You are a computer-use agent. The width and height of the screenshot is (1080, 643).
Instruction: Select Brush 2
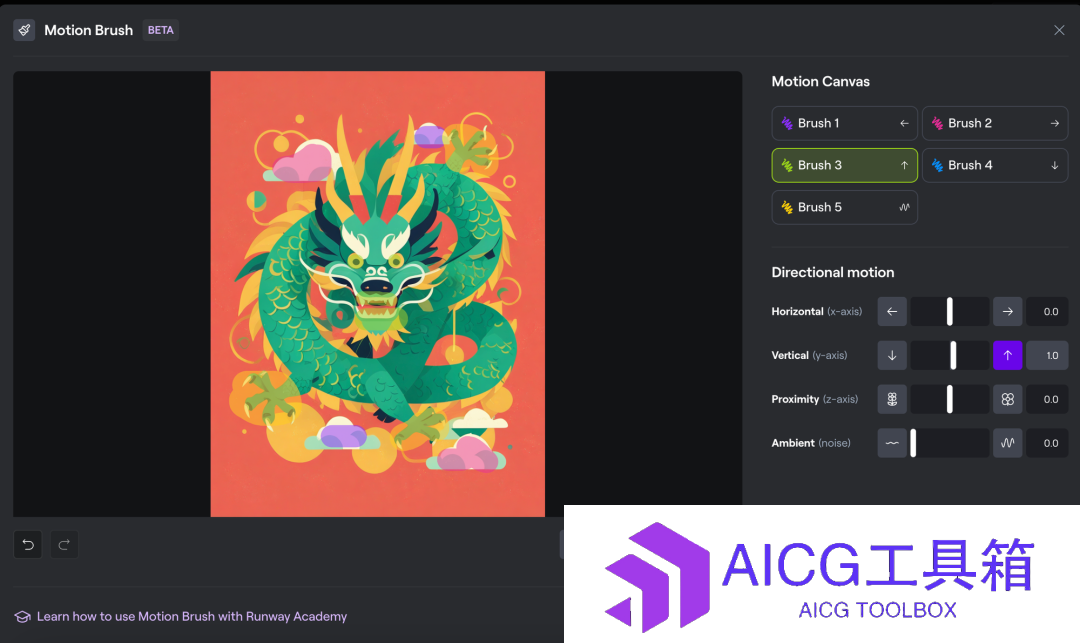pos(995,123)
